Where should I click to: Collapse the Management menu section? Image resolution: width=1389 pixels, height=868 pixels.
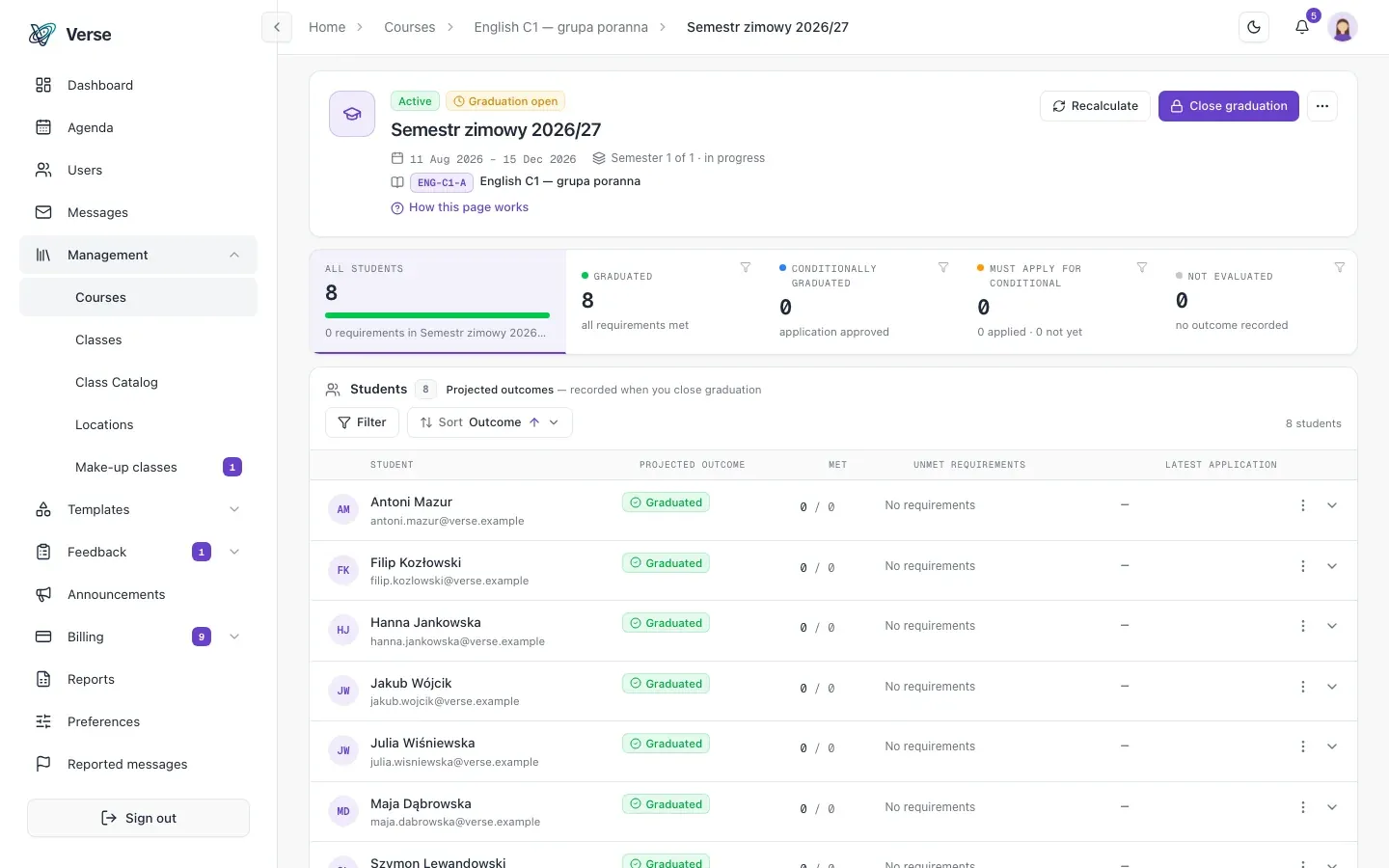tap(138, 255)
